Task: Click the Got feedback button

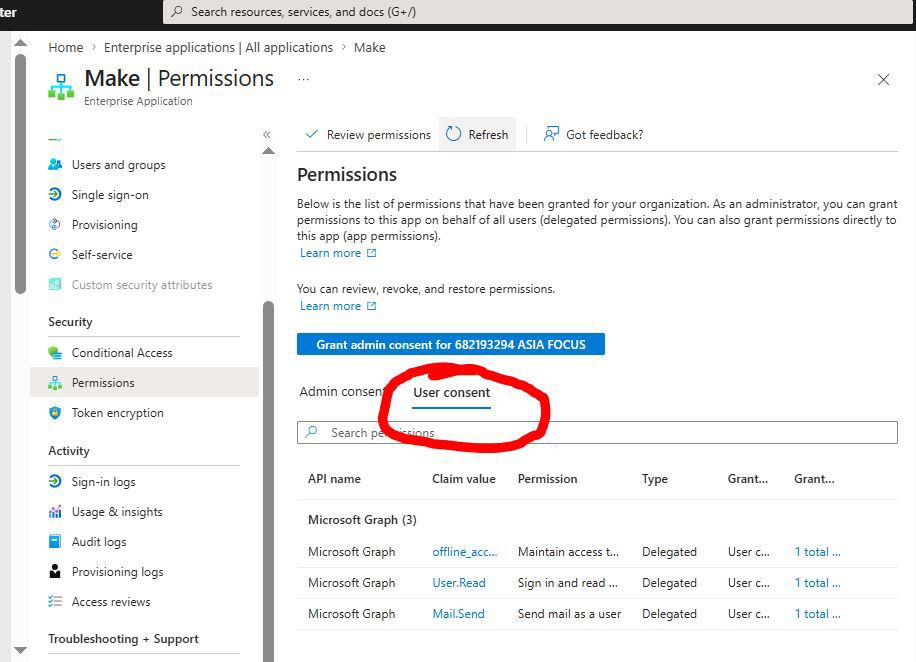Action: [x=593, y=134]
